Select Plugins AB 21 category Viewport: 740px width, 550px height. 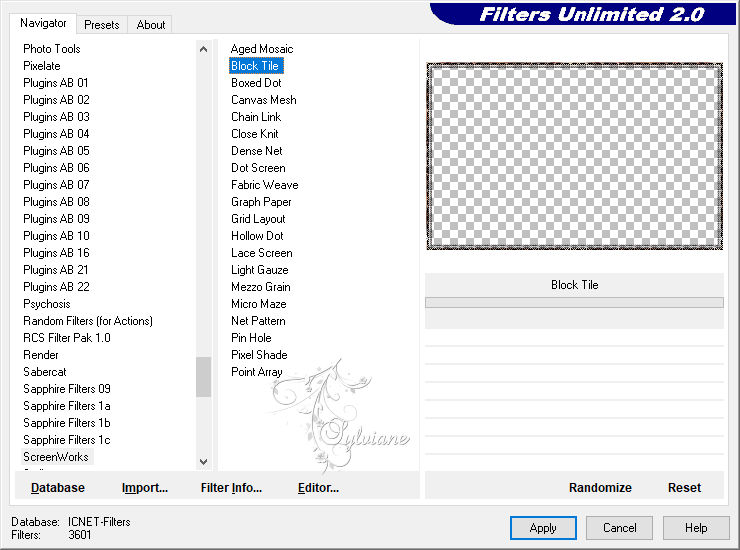click(56, 270)
